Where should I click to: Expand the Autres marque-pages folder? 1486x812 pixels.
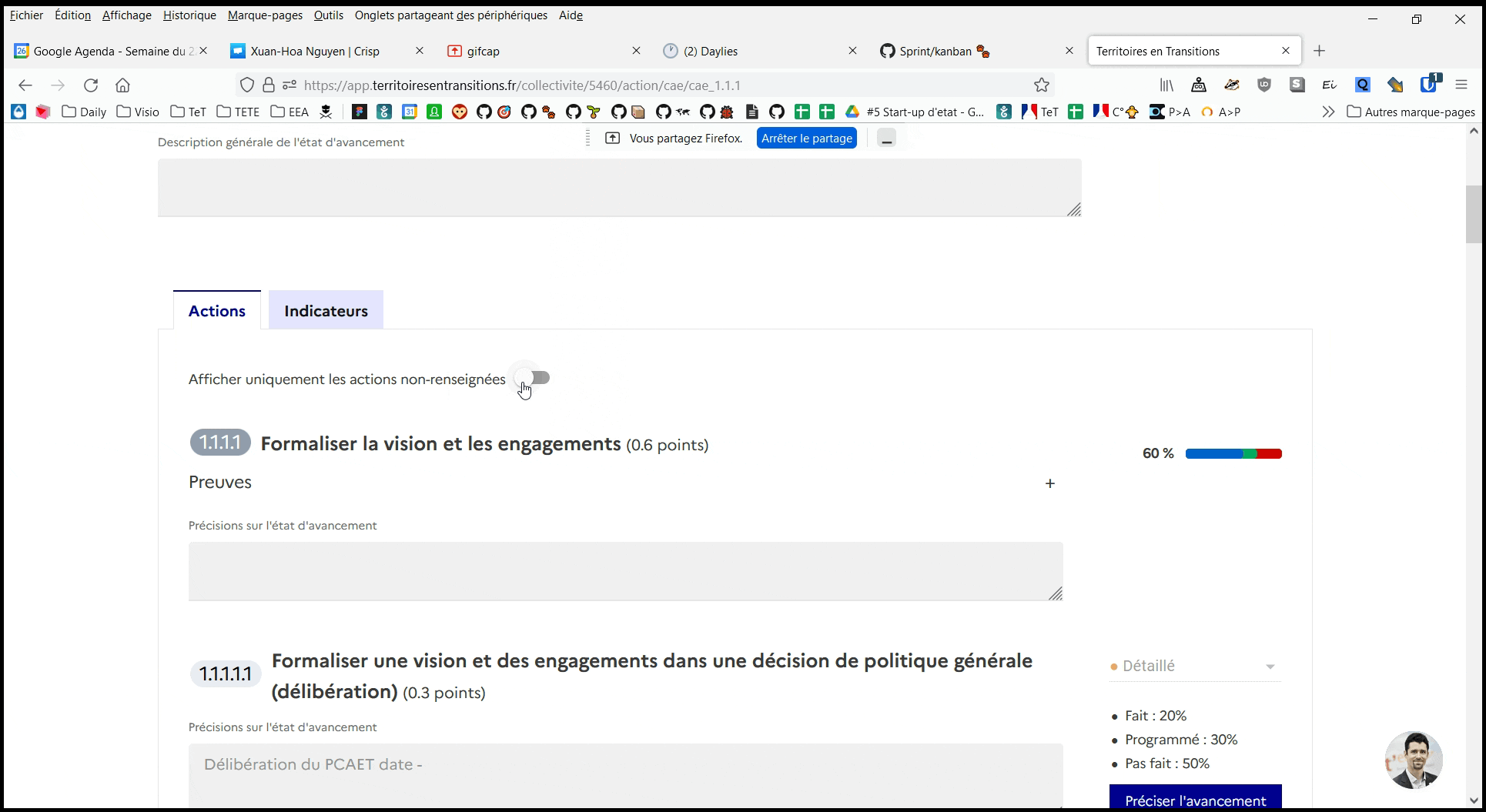coord(1411,112)
